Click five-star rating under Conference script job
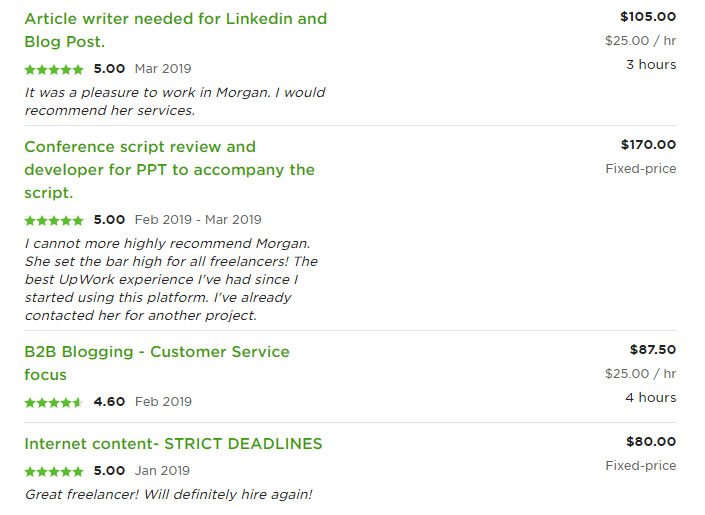This screenshot has height=515, width=705. tap(54, 220)
